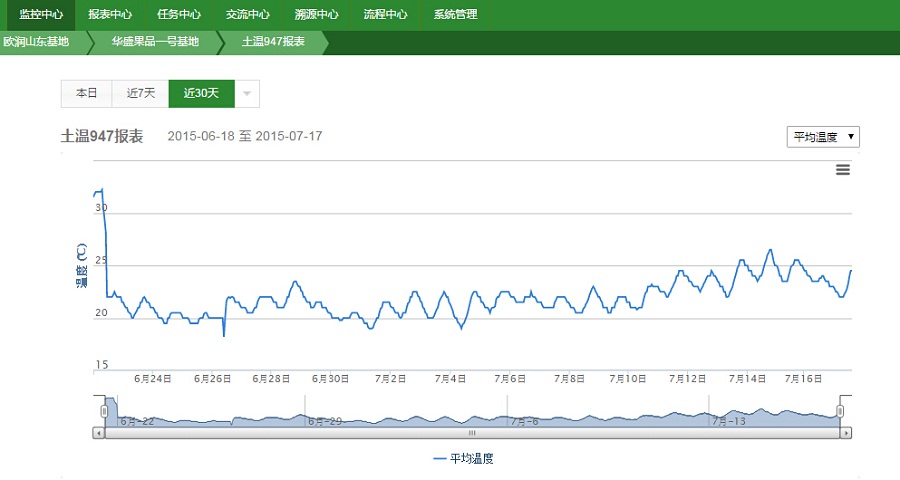Open the chart hamburger export menu
Screen dimensions: 900x480
tap(842, 170)
